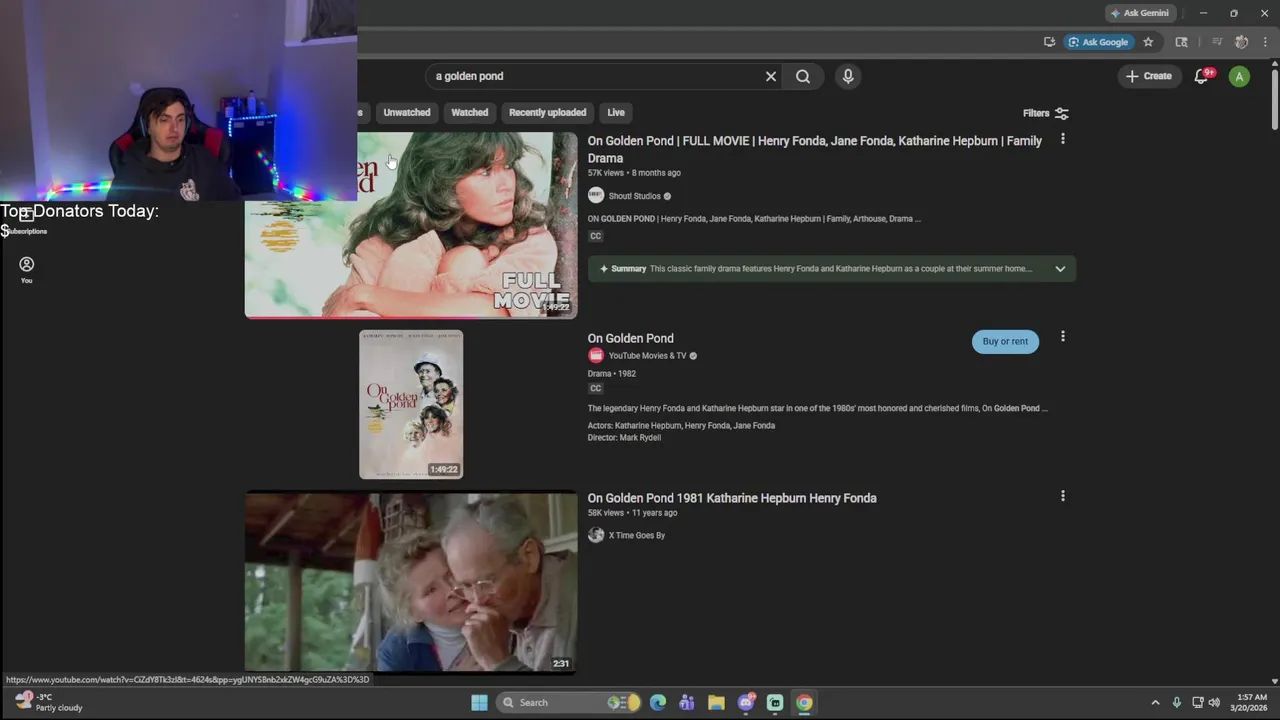
Task: Visit the Shout! Studios channel
Action: tap(635, 196)
